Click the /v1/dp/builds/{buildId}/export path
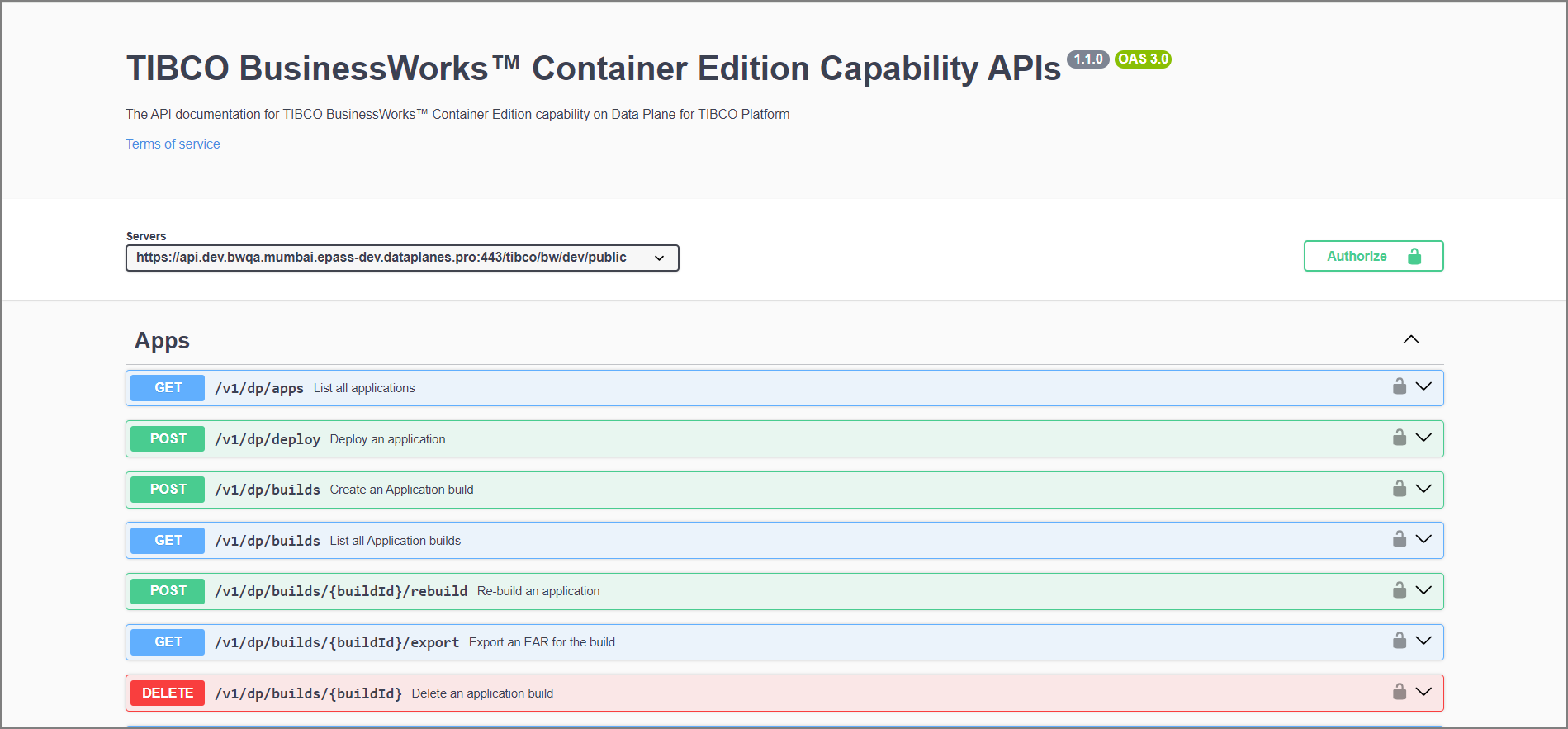The image size is (1568, 729). (337, 642)
